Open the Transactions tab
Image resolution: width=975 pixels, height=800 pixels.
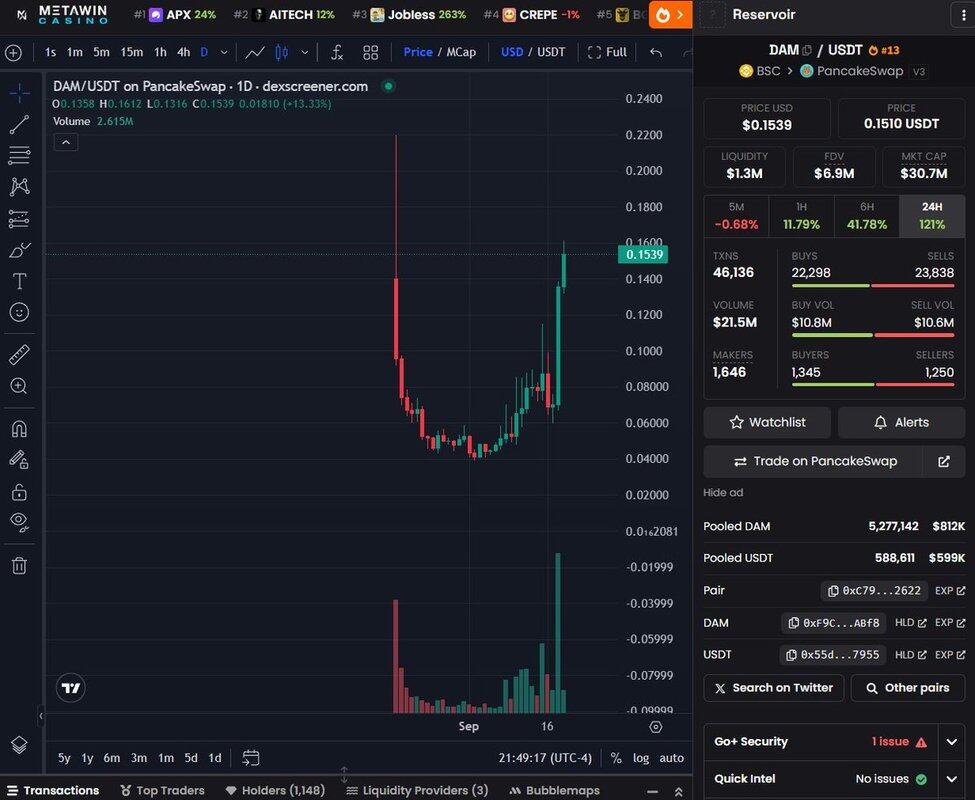point(53,790)
